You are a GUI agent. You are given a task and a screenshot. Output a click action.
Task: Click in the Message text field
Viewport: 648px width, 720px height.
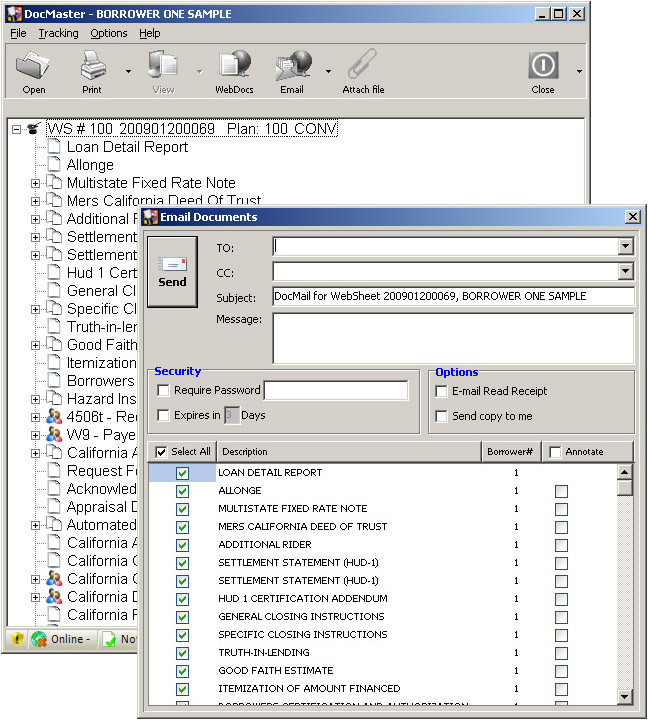tap(453, 337)
